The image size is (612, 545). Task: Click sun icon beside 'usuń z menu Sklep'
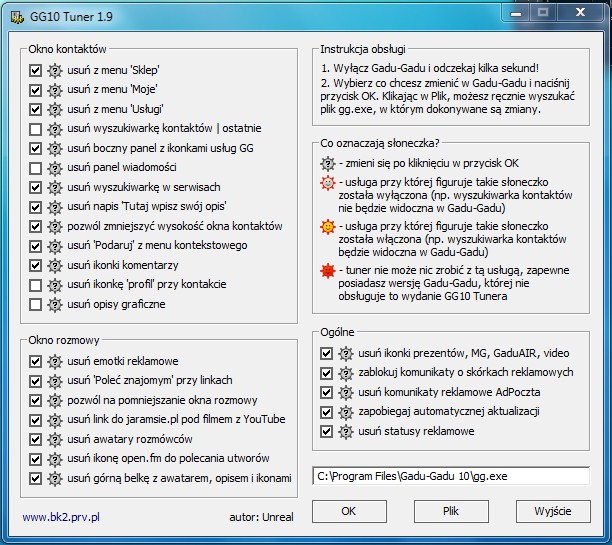tap(55, 71)
